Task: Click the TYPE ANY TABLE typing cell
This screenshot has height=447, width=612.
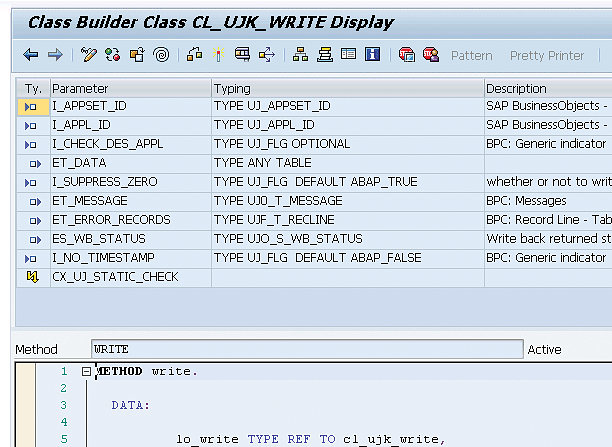Action: (x=348, y=163)
